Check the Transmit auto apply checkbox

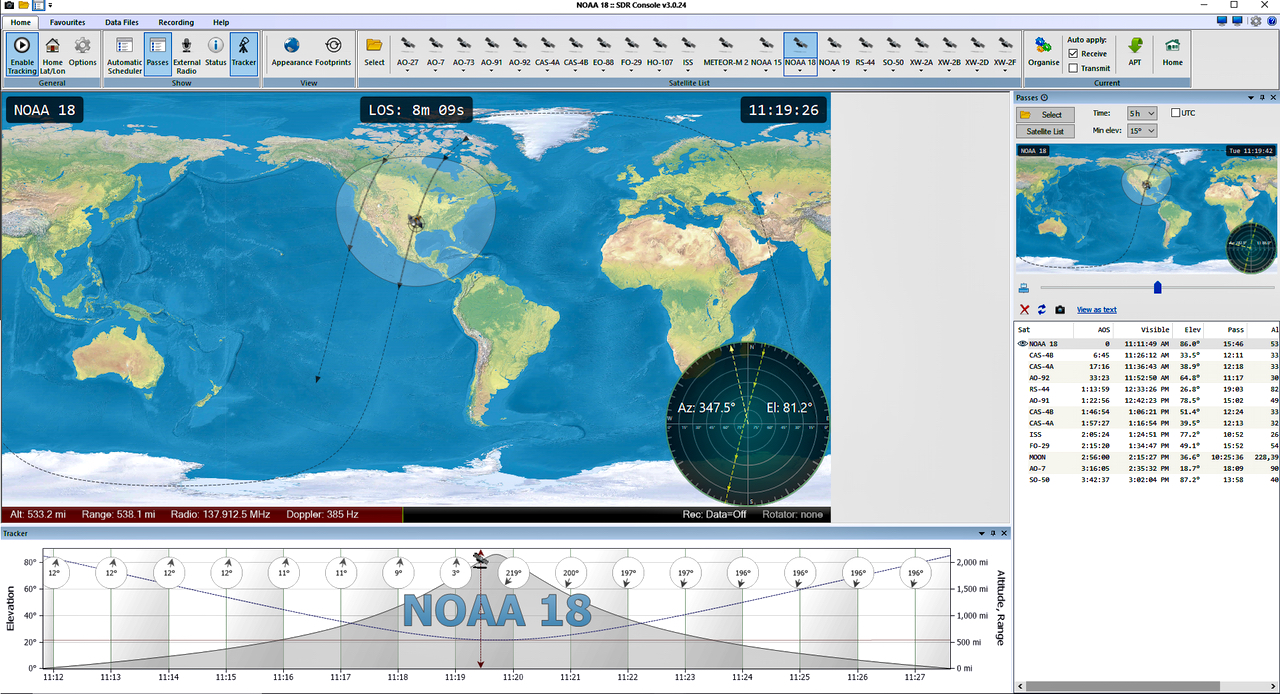tap(1073, 68)
